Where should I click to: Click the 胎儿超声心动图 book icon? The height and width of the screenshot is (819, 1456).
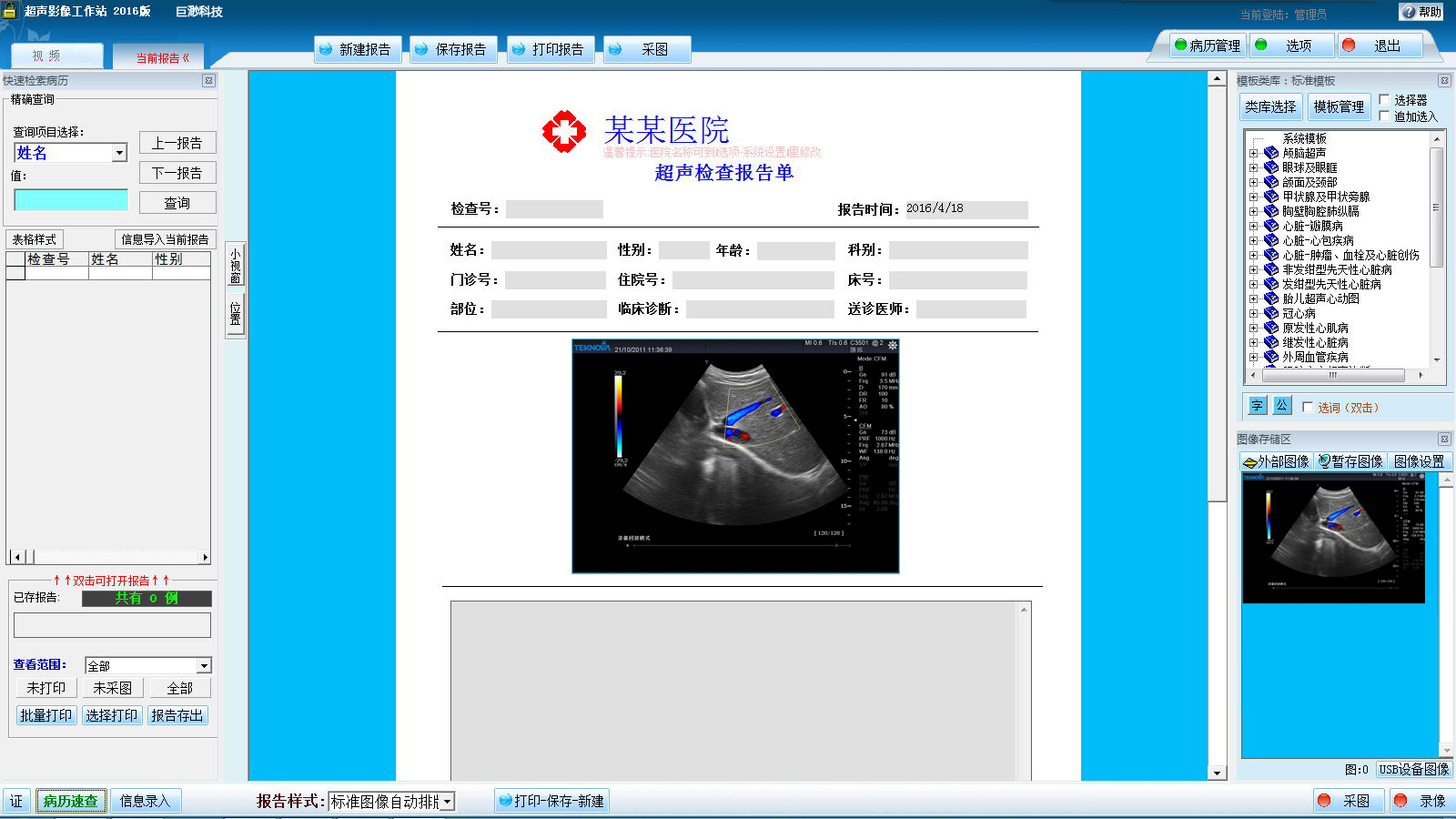coord(1271,298)
